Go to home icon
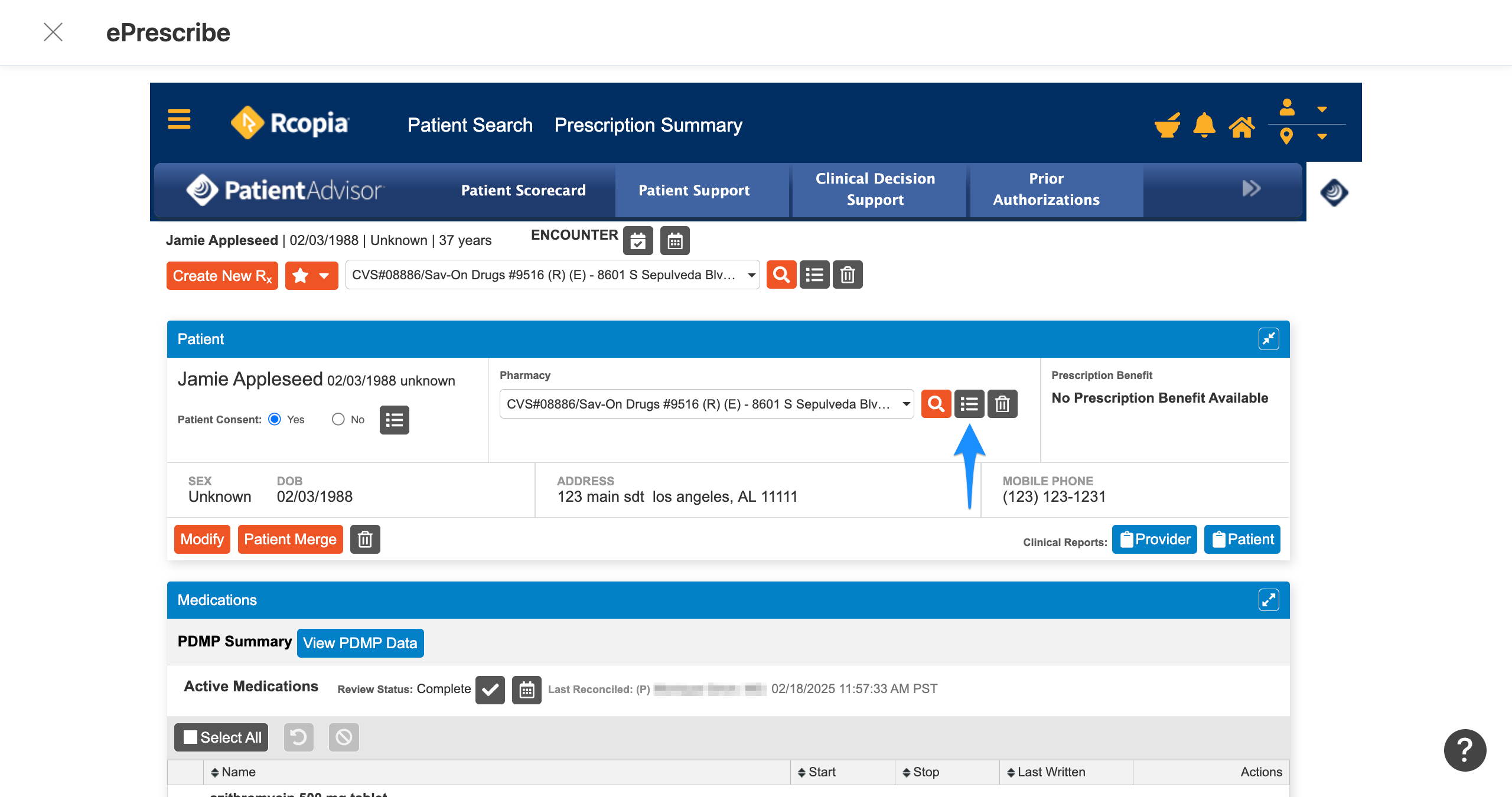Viewport: 1512px width, 797px height. pyautogui.click(x=1241, y=126)
